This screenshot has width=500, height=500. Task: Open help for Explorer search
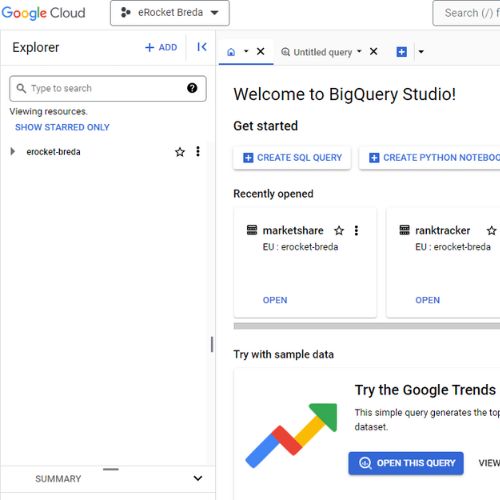pos(192,88)
